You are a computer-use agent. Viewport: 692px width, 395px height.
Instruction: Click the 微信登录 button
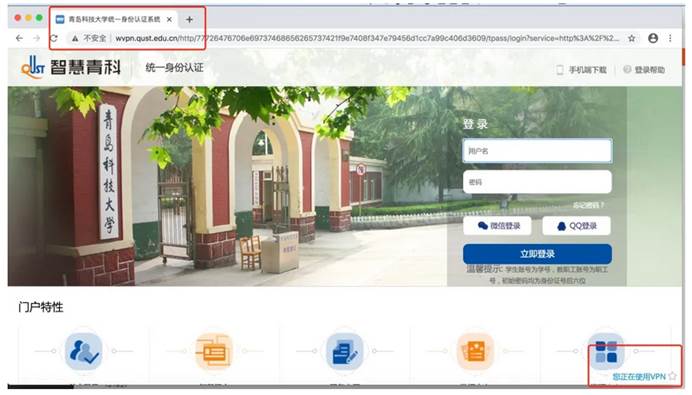click(x=497, y=226)
